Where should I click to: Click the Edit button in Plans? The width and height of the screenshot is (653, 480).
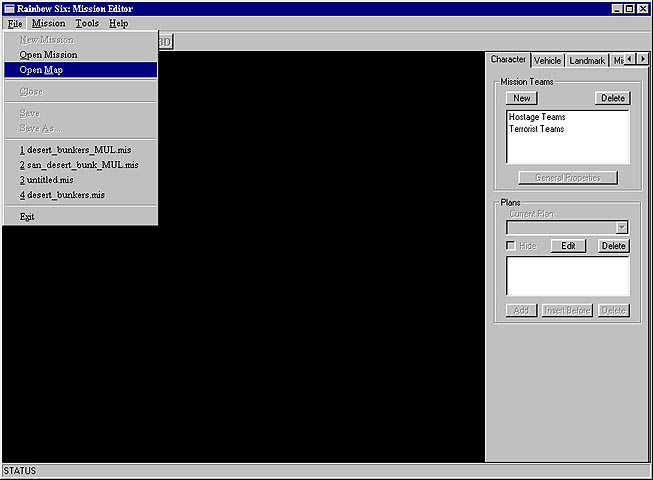pos(568,246)
